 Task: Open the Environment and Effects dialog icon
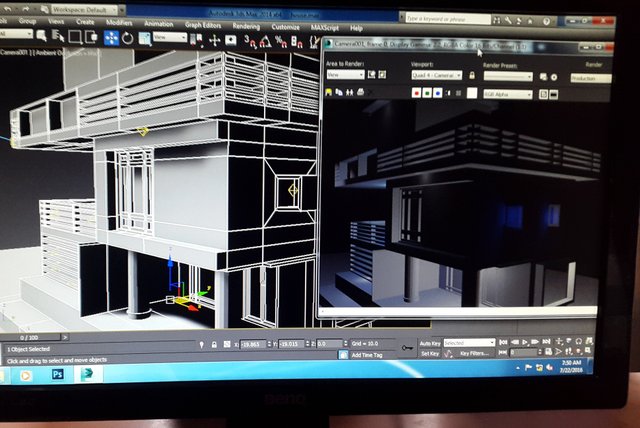554,77
